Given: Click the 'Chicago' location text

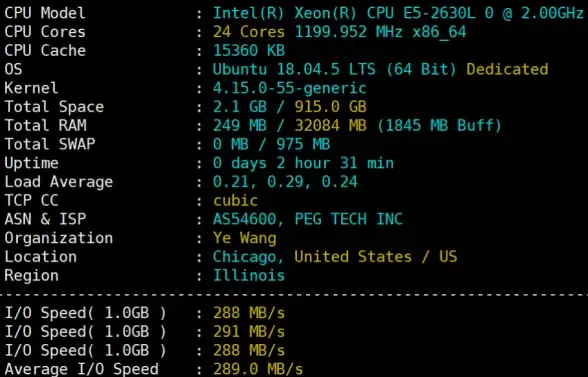Looking at the screenshot, I should [x=247, y=257].
